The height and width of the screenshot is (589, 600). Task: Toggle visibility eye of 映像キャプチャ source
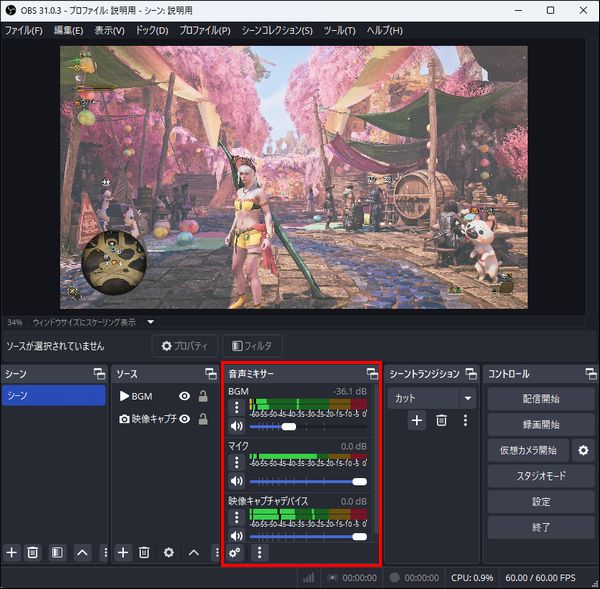point(184,419)
